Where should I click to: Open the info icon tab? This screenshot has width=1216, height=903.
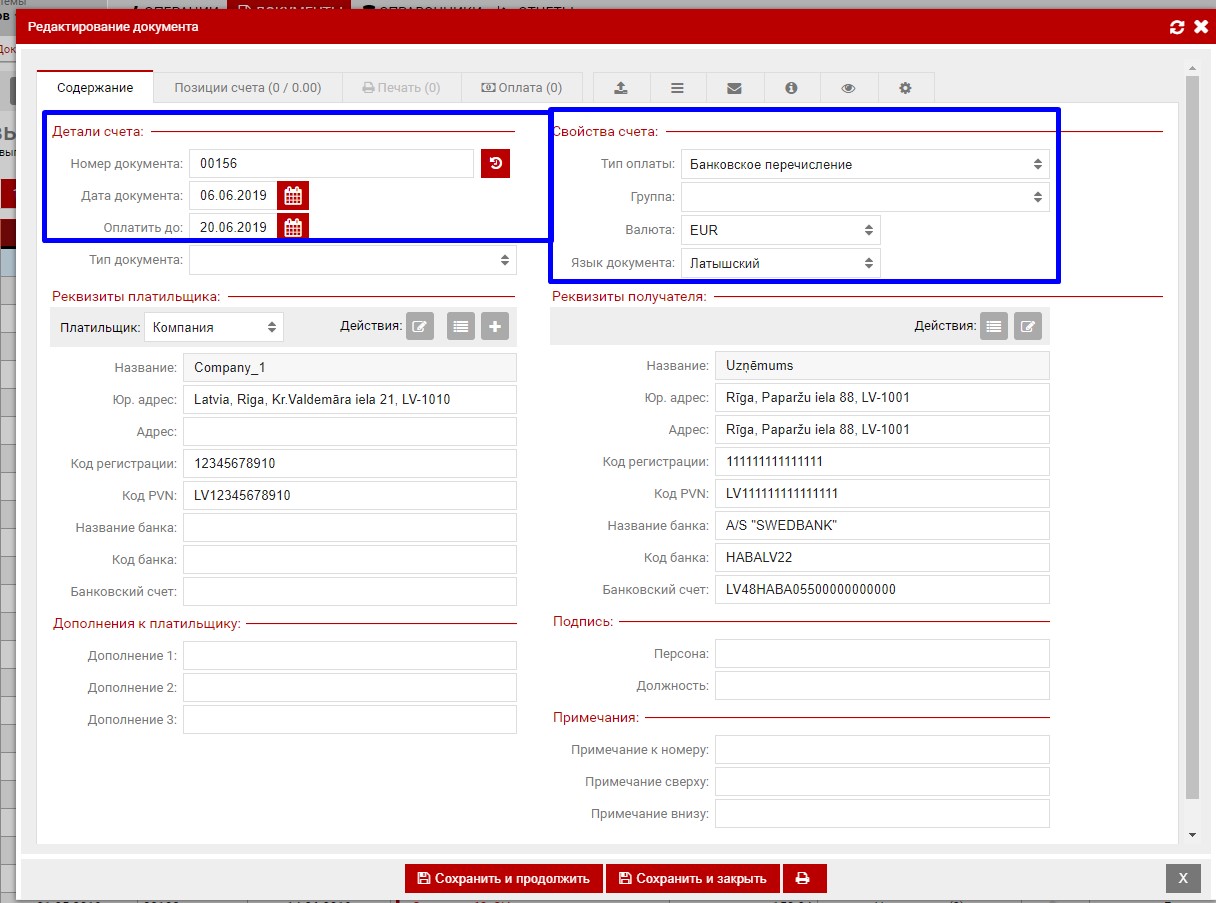(x=791, y=88)
